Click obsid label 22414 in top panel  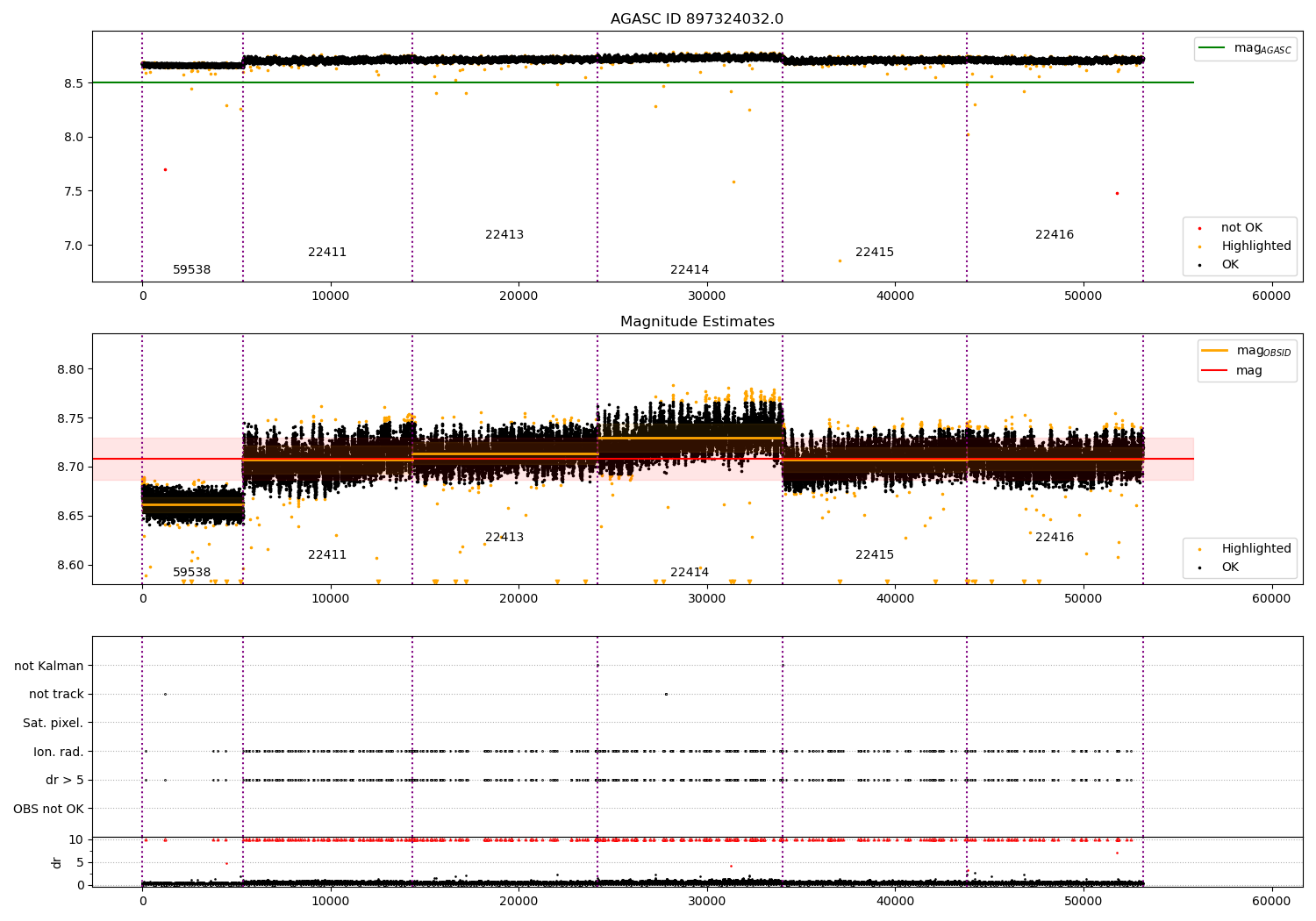(690, 270)
